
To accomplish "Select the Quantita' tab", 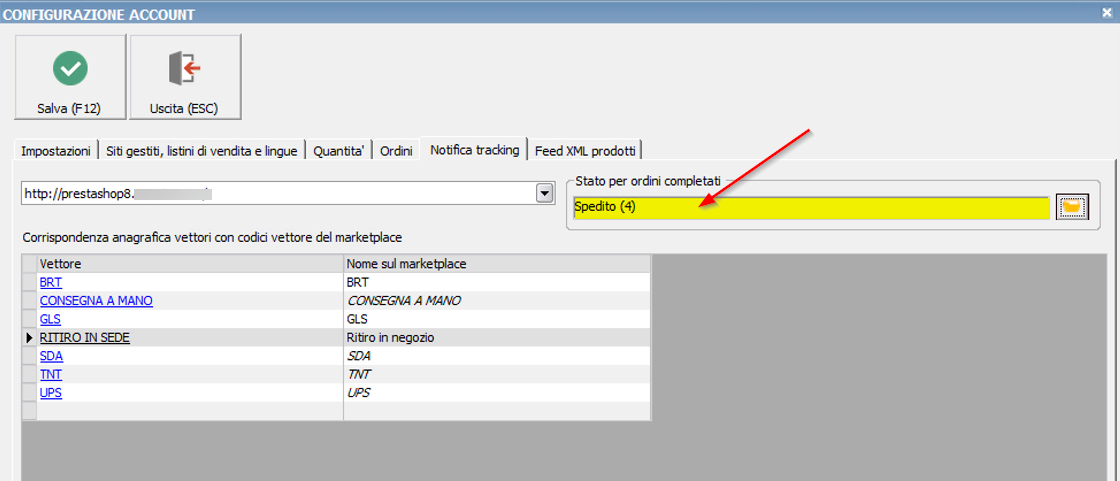I will coord(338,150).
